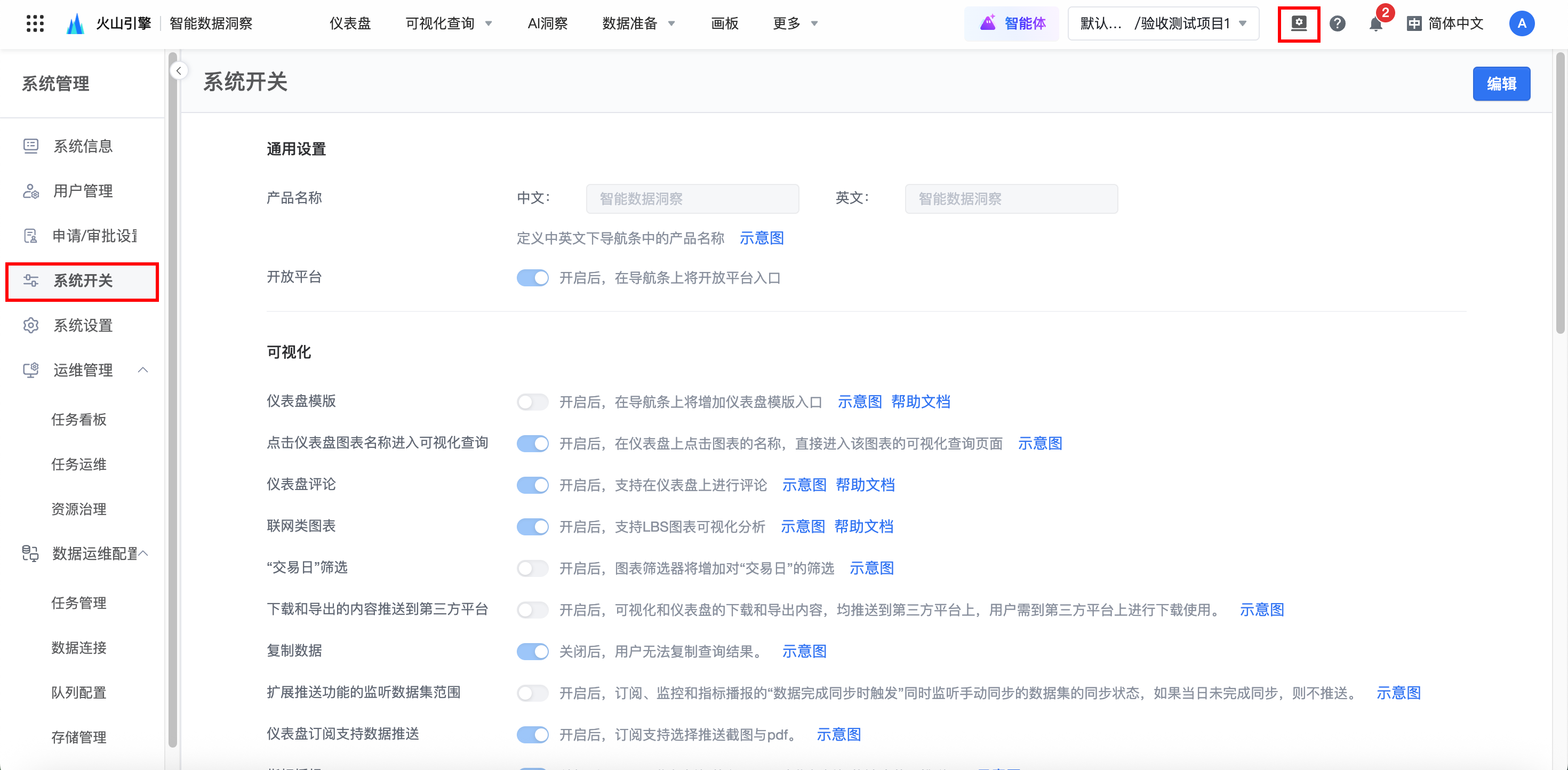This screenshot has width=1568, height=770.
Task: Select 用户管理 in the sidebar
Action: (83, 191)
